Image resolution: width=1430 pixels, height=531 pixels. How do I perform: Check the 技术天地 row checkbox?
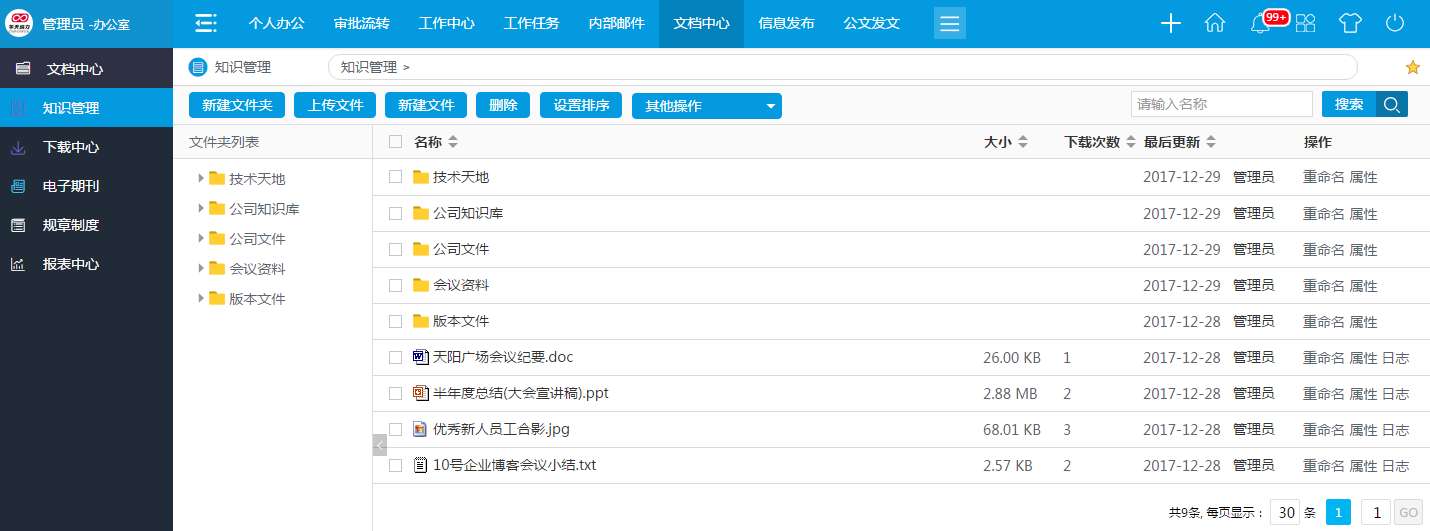pos(396,177)
